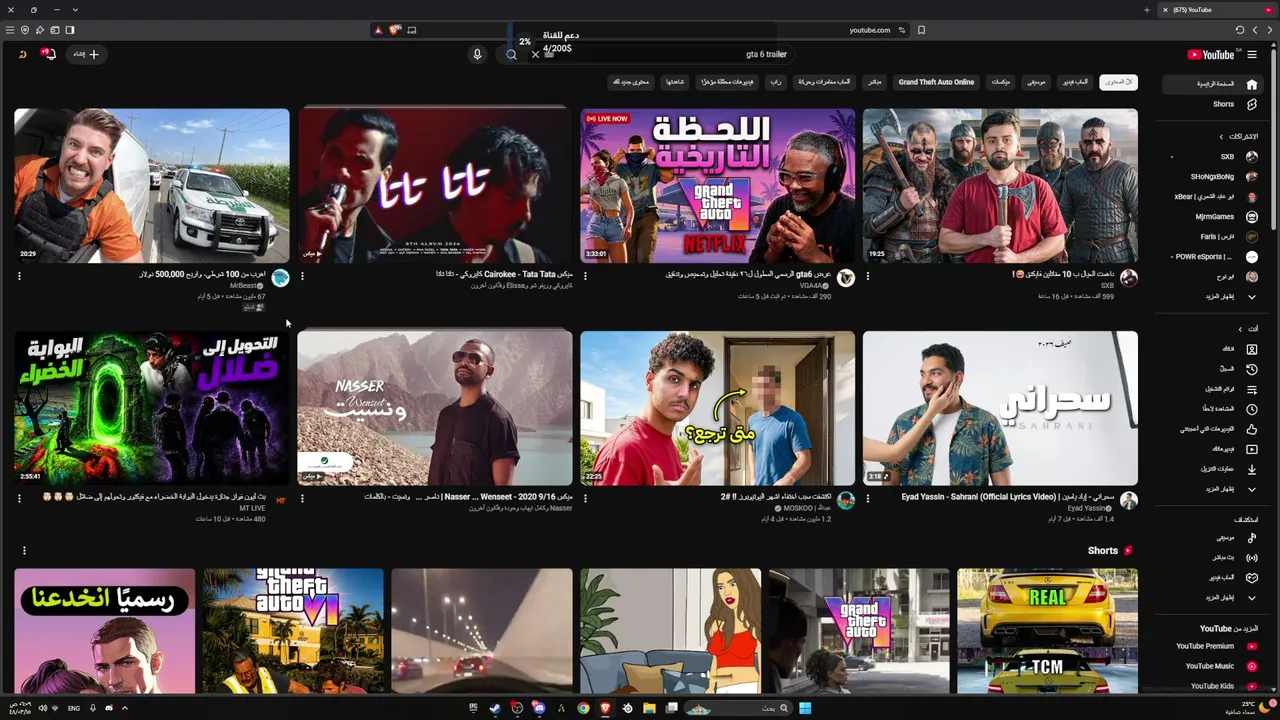Open the sidebar Home page icon
The width and height of the screenshot is (1280, 720).
click(x=1251, y=84)
